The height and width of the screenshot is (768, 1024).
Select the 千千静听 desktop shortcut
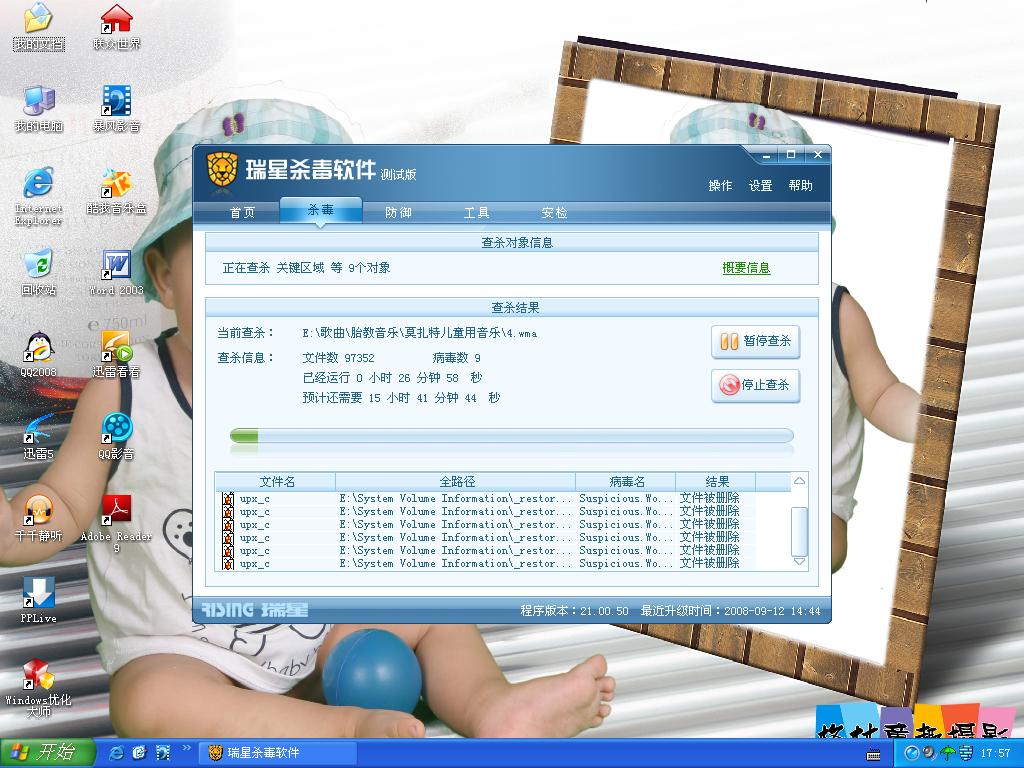point(39,519)
